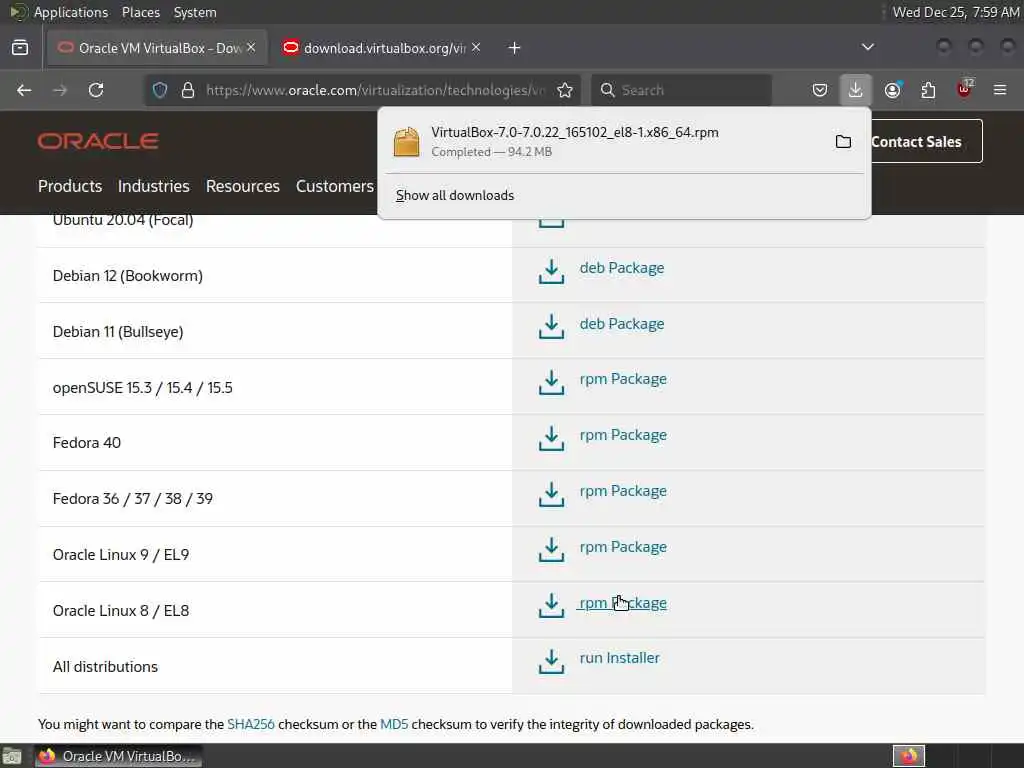Screen dimensions: 1024x768
Task: Reload the current page
Action: 96,90
